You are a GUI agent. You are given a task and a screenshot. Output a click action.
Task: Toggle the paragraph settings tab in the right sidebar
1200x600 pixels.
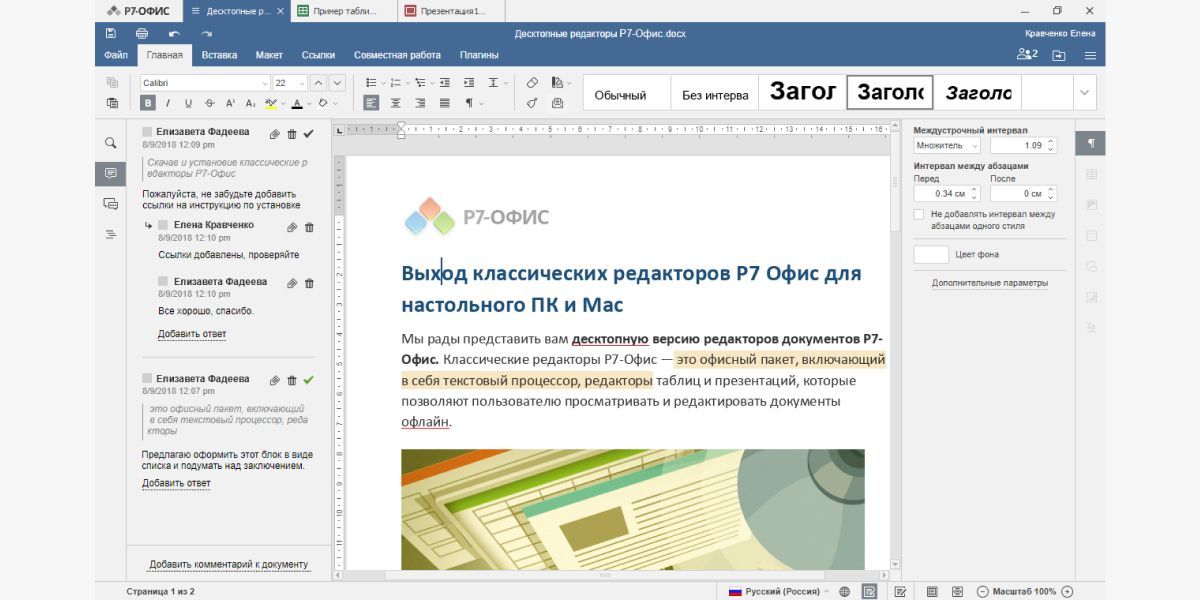click(1091, 143)
